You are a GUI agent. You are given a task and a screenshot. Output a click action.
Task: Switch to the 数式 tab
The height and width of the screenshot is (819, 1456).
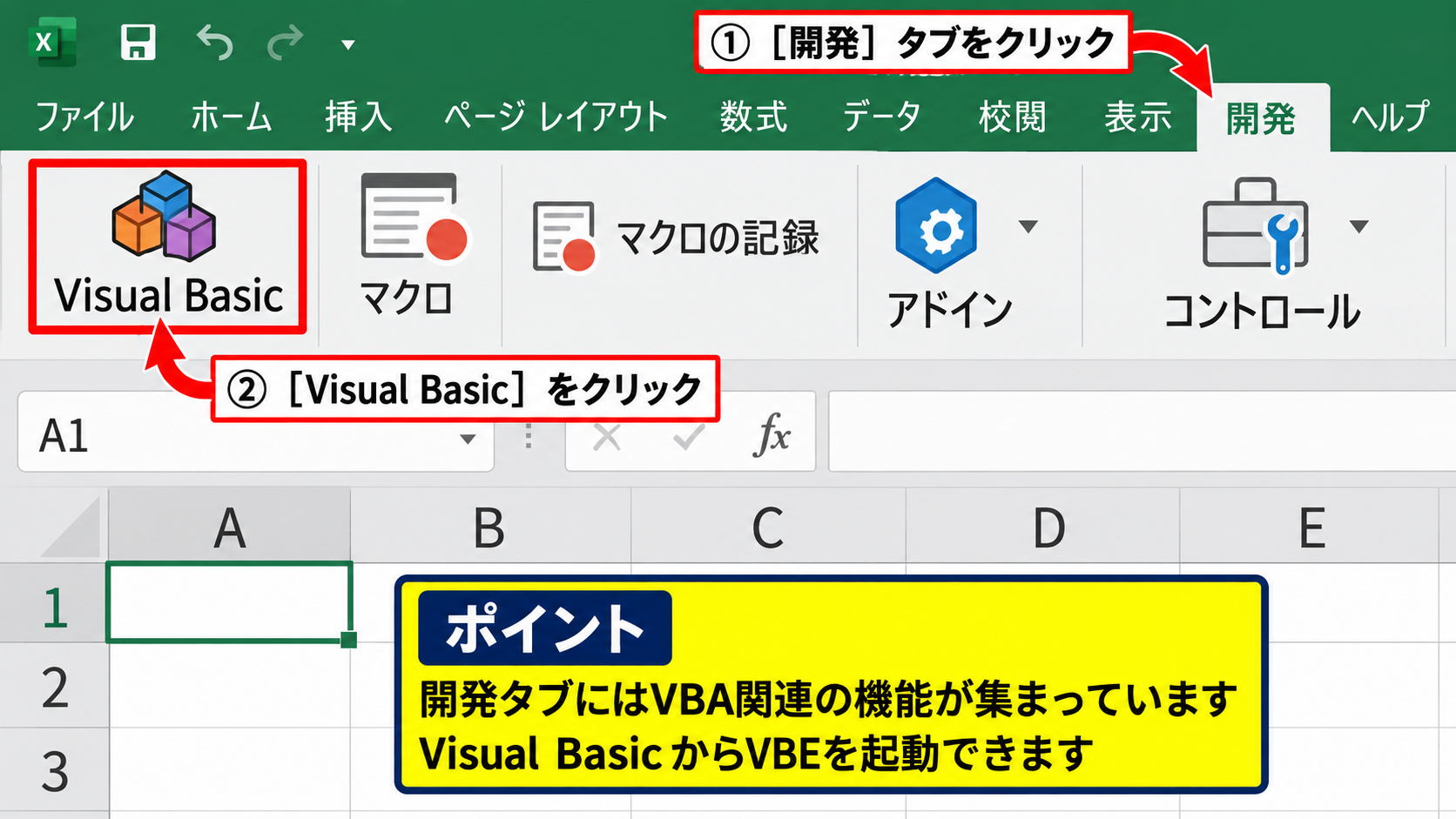point(754,117)
